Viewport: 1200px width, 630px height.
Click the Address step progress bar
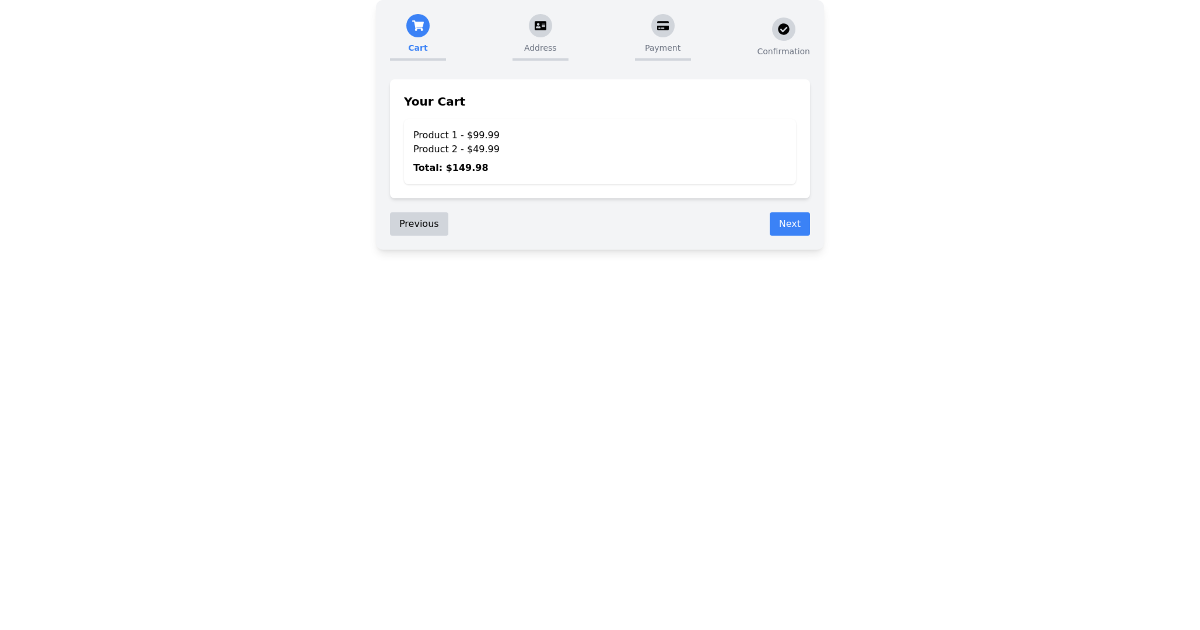pyautogui.click(x=540, y=60)
